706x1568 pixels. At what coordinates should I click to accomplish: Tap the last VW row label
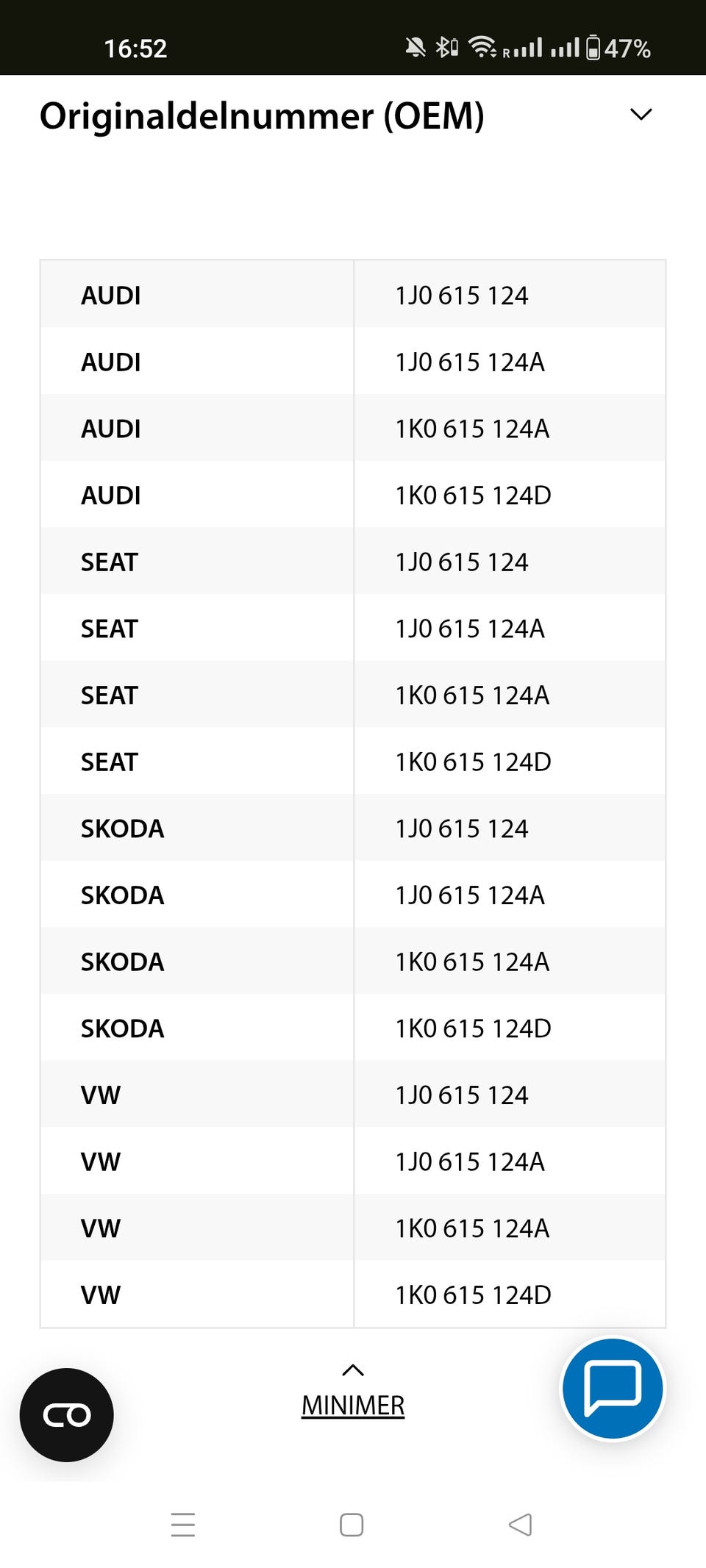click(x=101, y=1295)
